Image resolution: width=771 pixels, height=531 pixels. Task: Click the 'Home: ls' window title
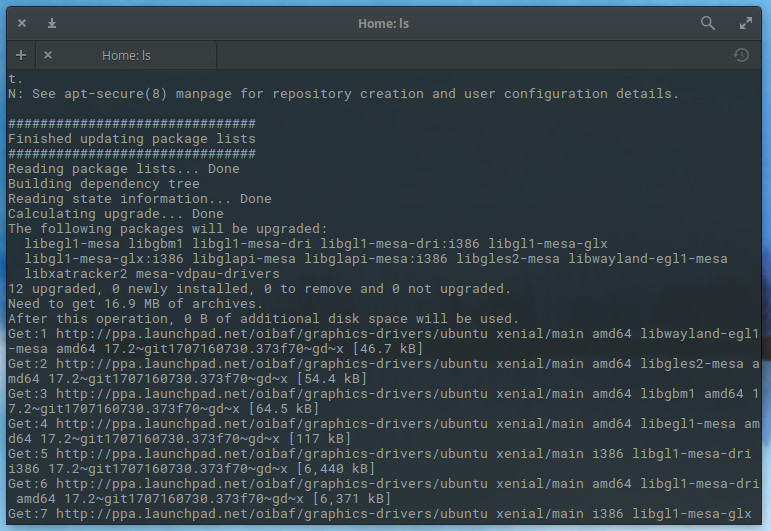[385, 23]
